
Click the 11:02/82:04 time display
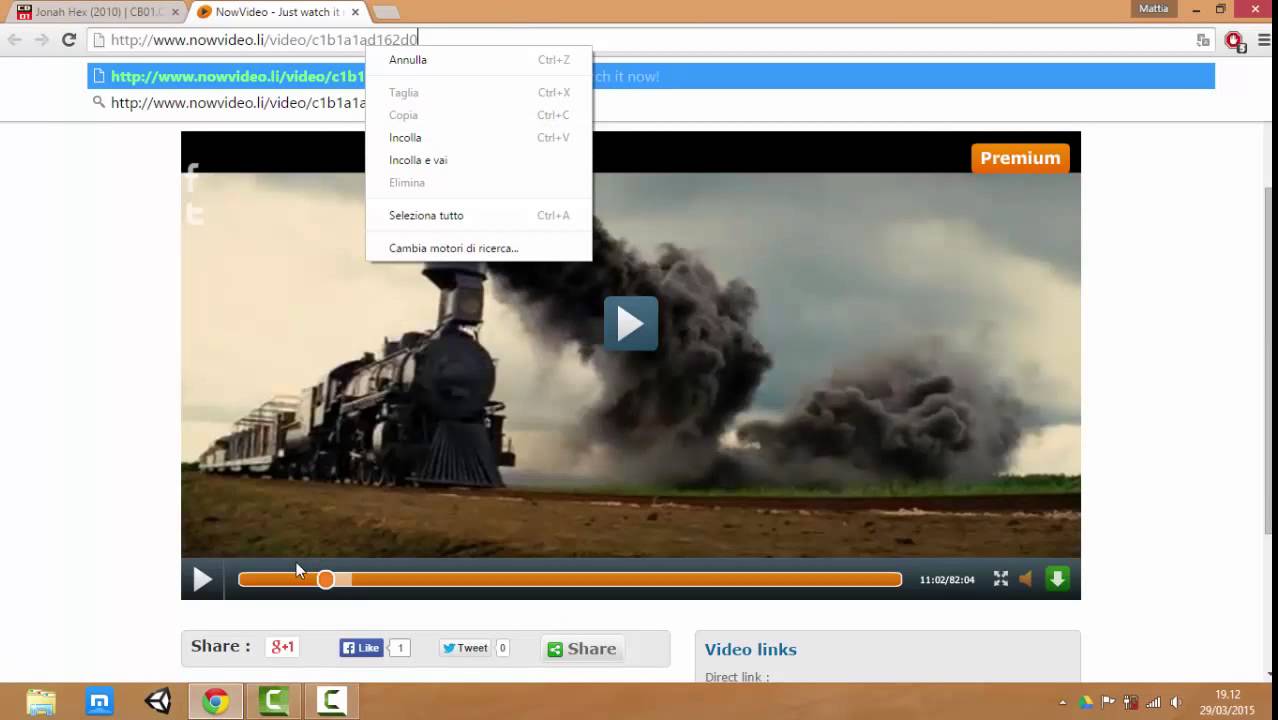(947, 580)
